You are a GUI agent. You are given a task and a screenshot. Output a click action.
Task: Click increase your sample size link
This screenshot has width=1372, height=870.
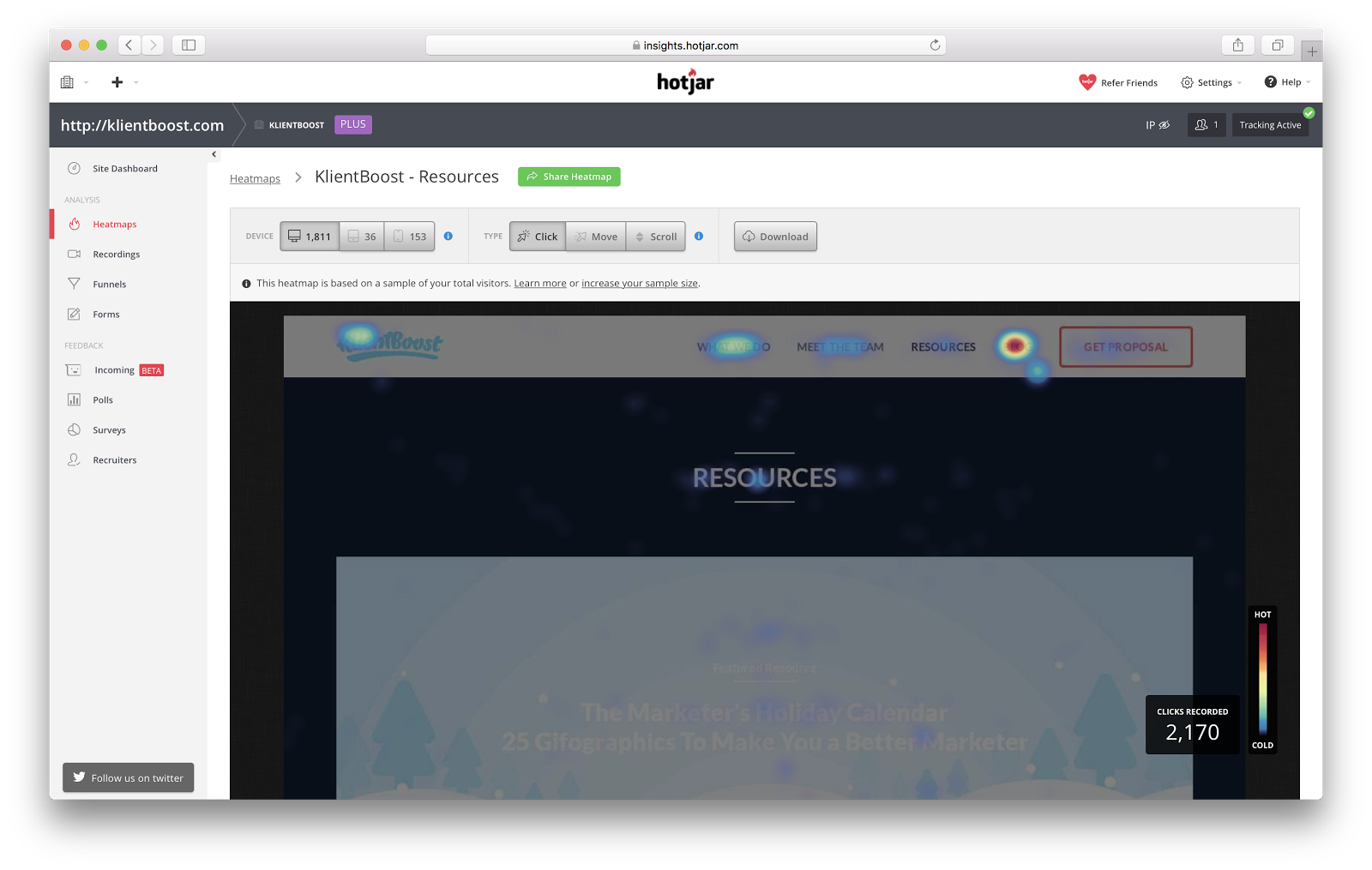tap(640, 284)
